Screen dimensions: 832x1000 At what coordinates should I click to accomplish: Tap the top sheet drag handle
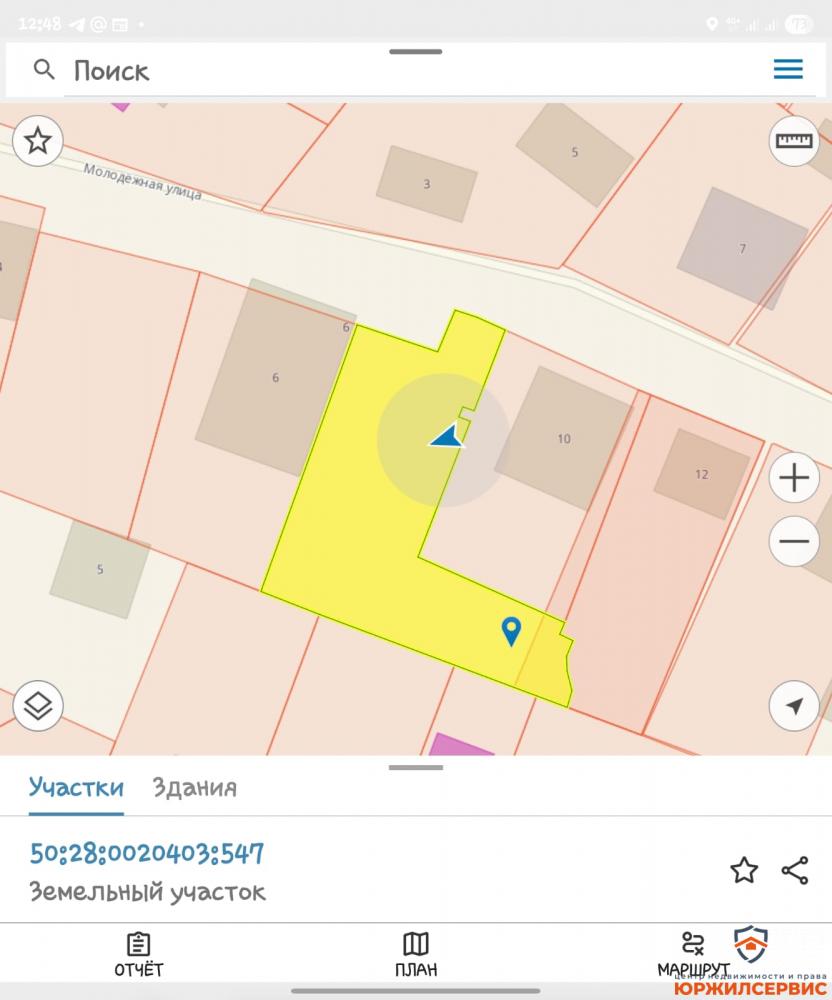(416, 52)
